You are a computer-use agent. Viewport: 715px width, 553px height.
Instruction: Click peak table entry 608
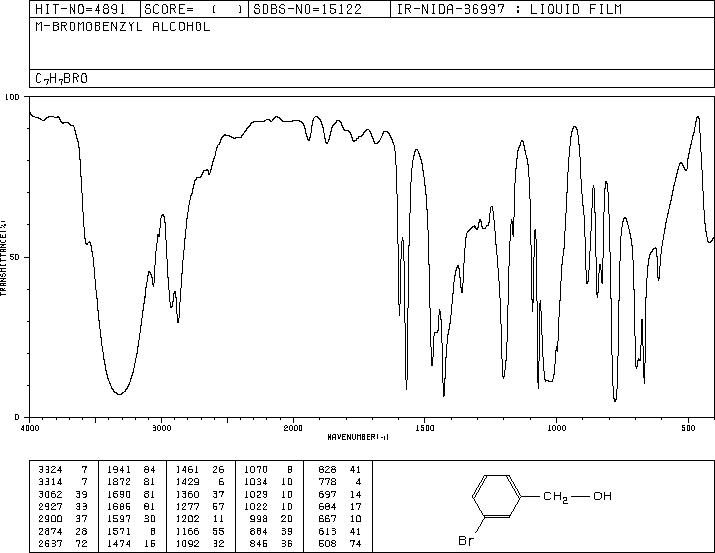(x=327, y=543)
